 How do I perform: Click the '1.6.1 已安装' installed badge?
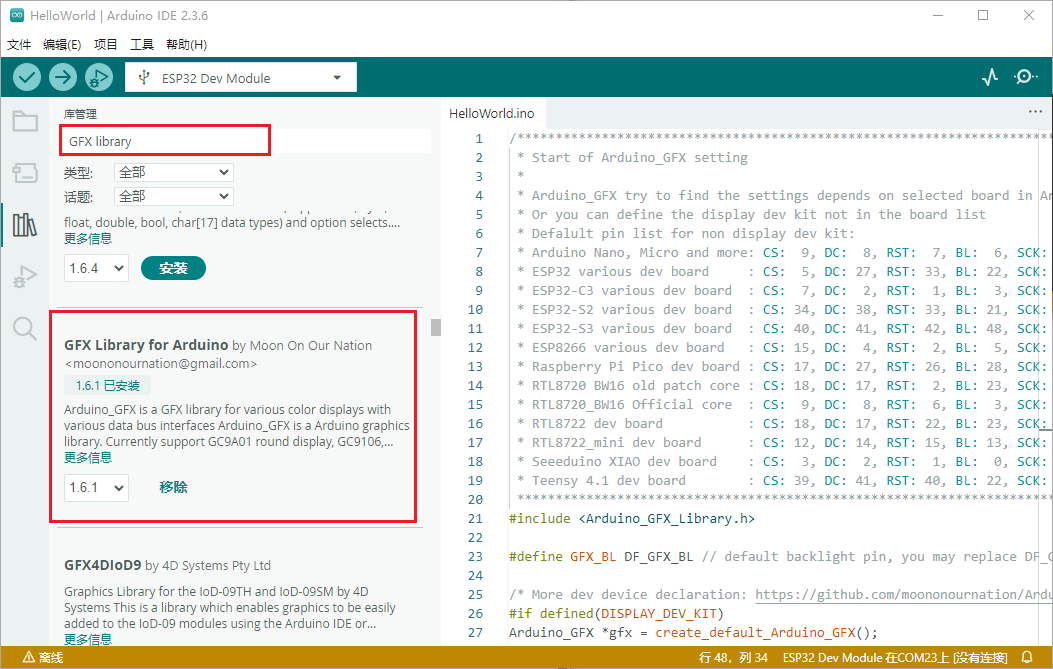[x=107, y=386]
